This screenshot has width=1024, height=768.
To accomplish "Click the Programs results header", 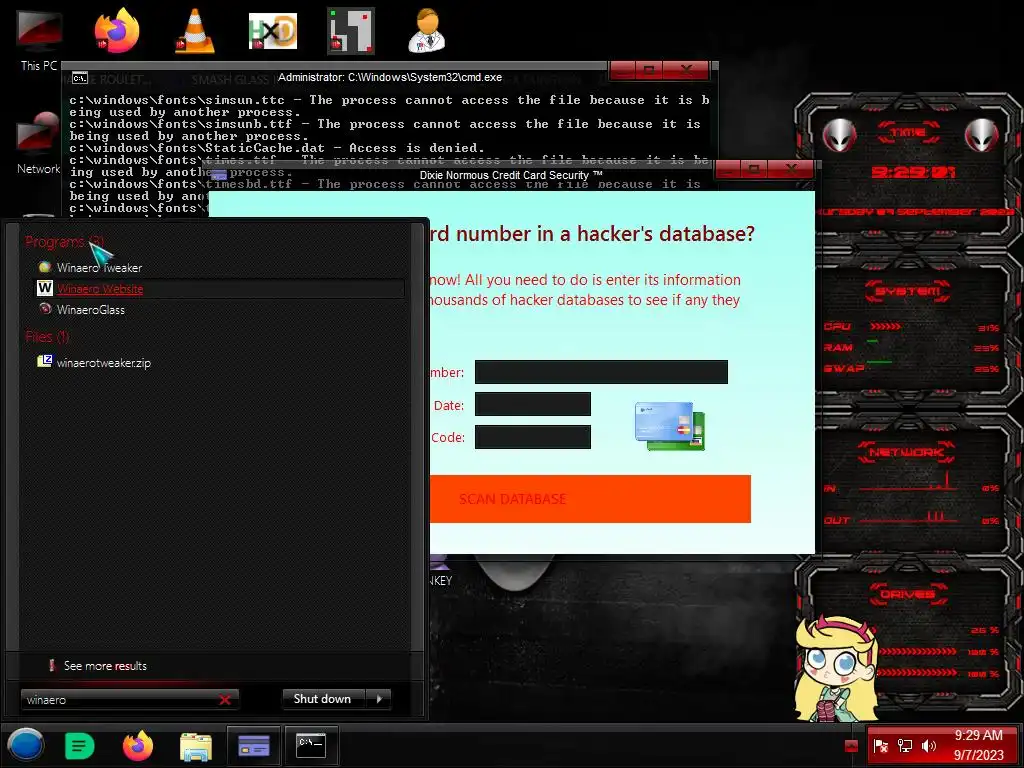I will 64,242.
